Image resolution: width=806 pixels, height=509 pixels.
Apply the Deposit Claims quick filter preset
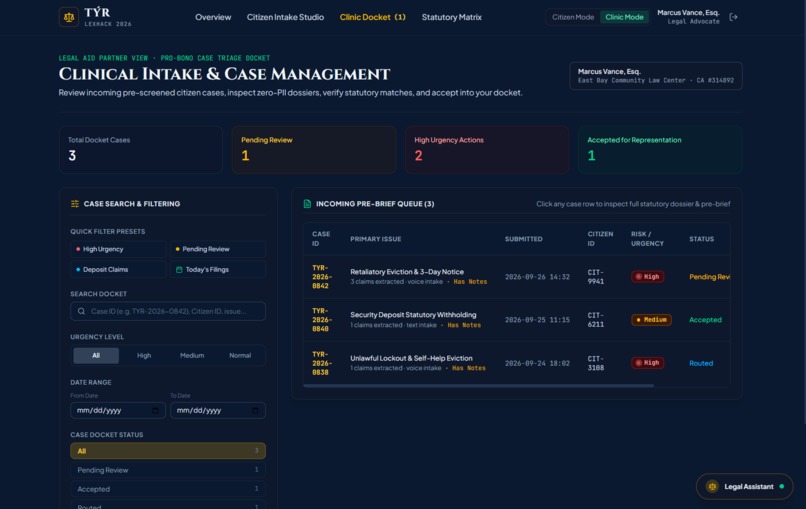(x=118, y=269)
